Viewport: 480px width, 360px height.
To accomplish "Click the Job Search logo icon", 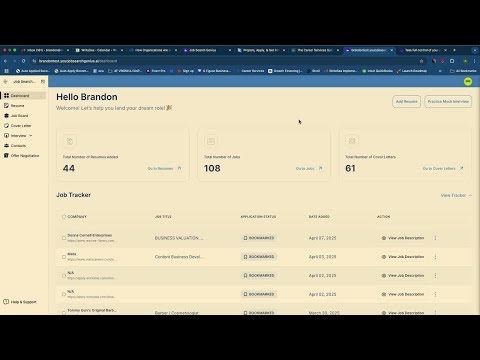I will point(6,81).
